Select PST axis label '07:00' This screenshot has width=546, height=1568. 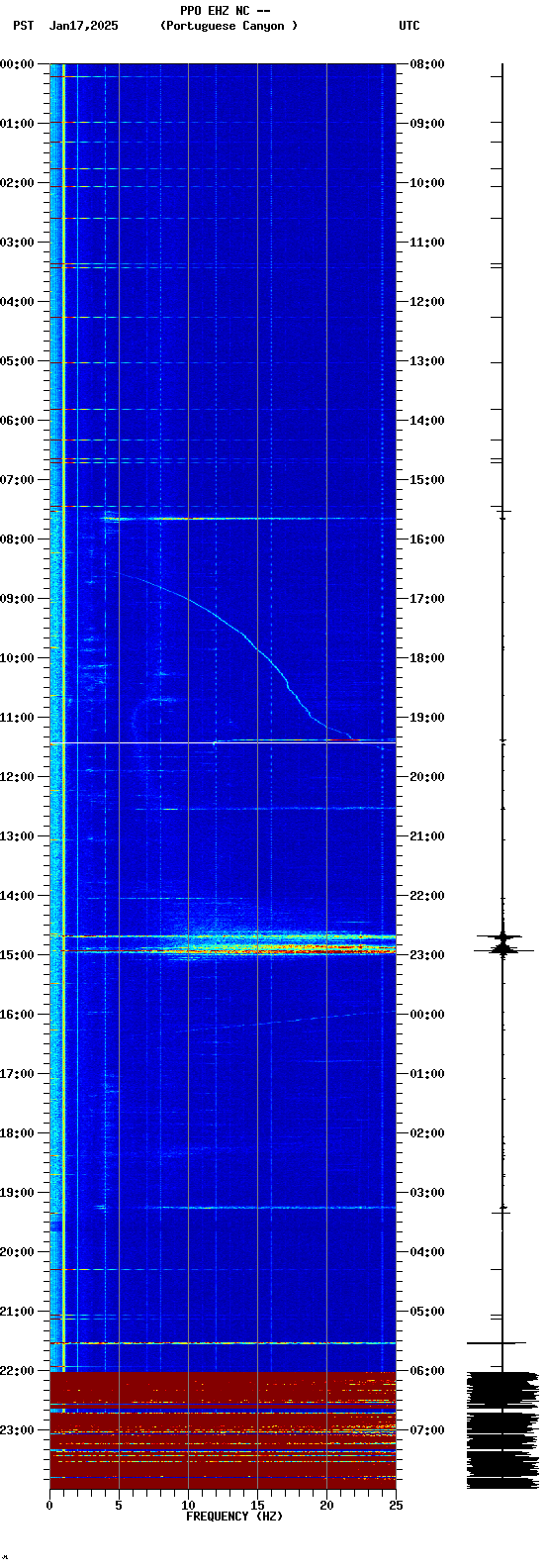click(18, 480)
